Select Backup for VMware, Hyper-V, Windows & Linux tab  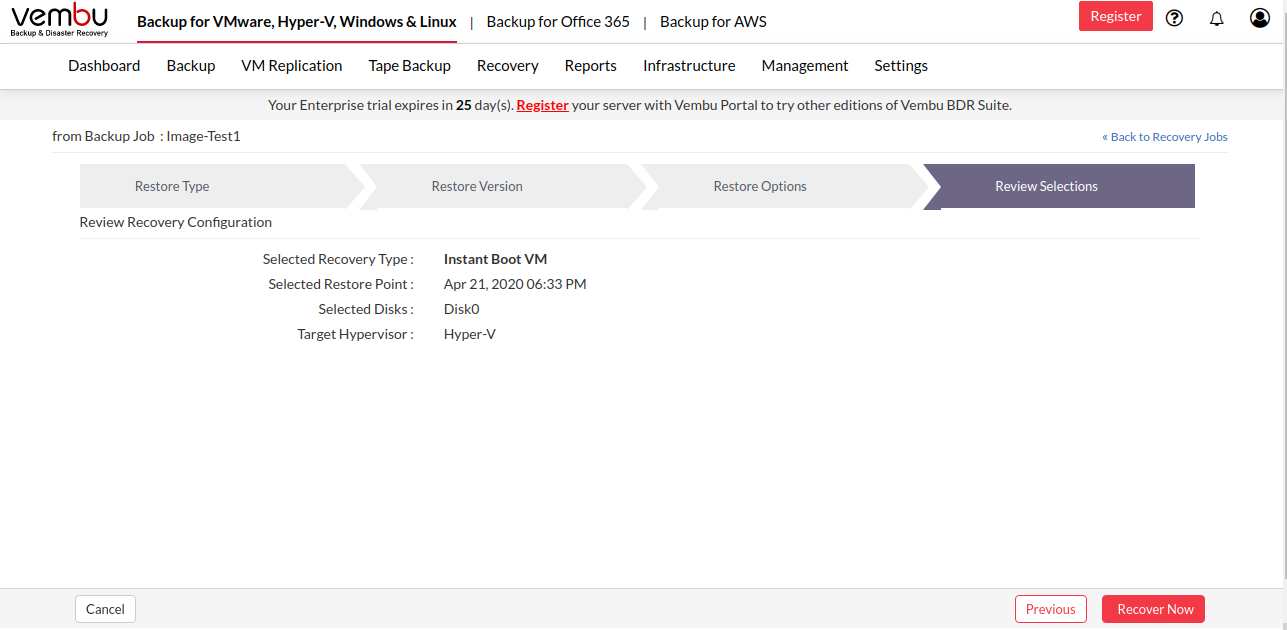coord(297,21)
